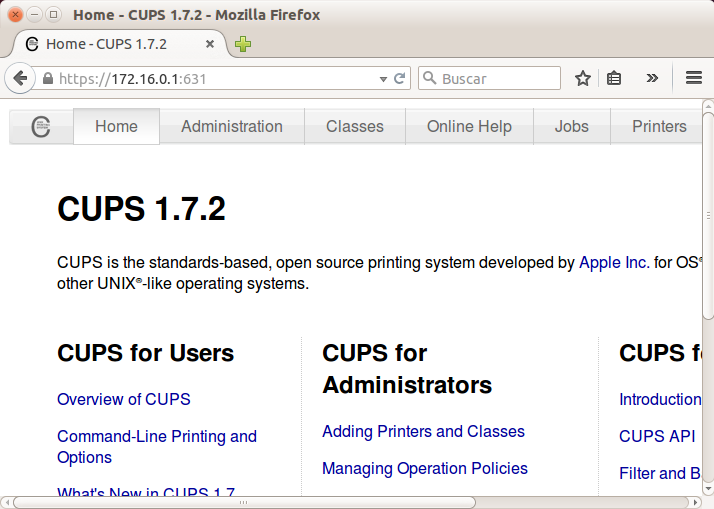
Task: Open a new tab with green plus
Action: tap(243, 44)
